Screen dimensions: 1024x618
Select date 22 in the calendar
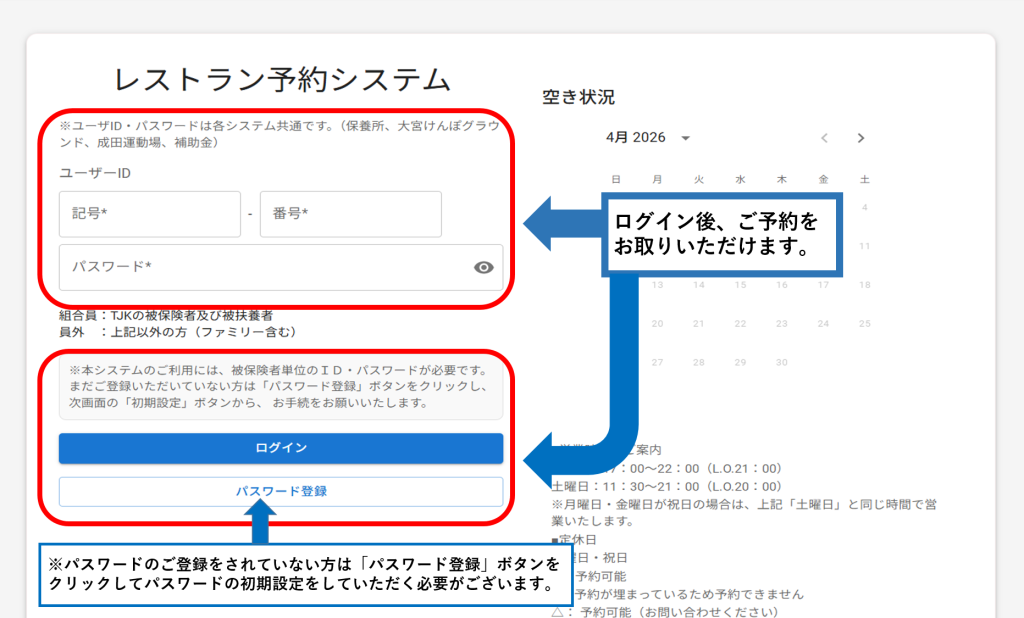pos(740,323)
